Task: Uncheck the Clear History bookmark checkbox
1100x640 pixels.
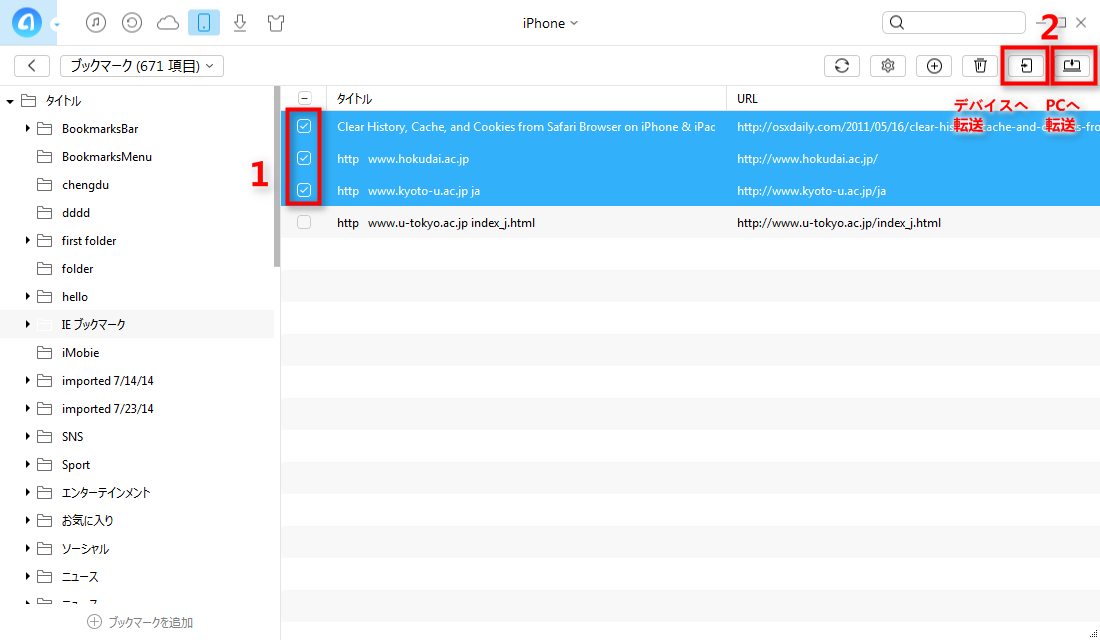Action: pos(304,126)
